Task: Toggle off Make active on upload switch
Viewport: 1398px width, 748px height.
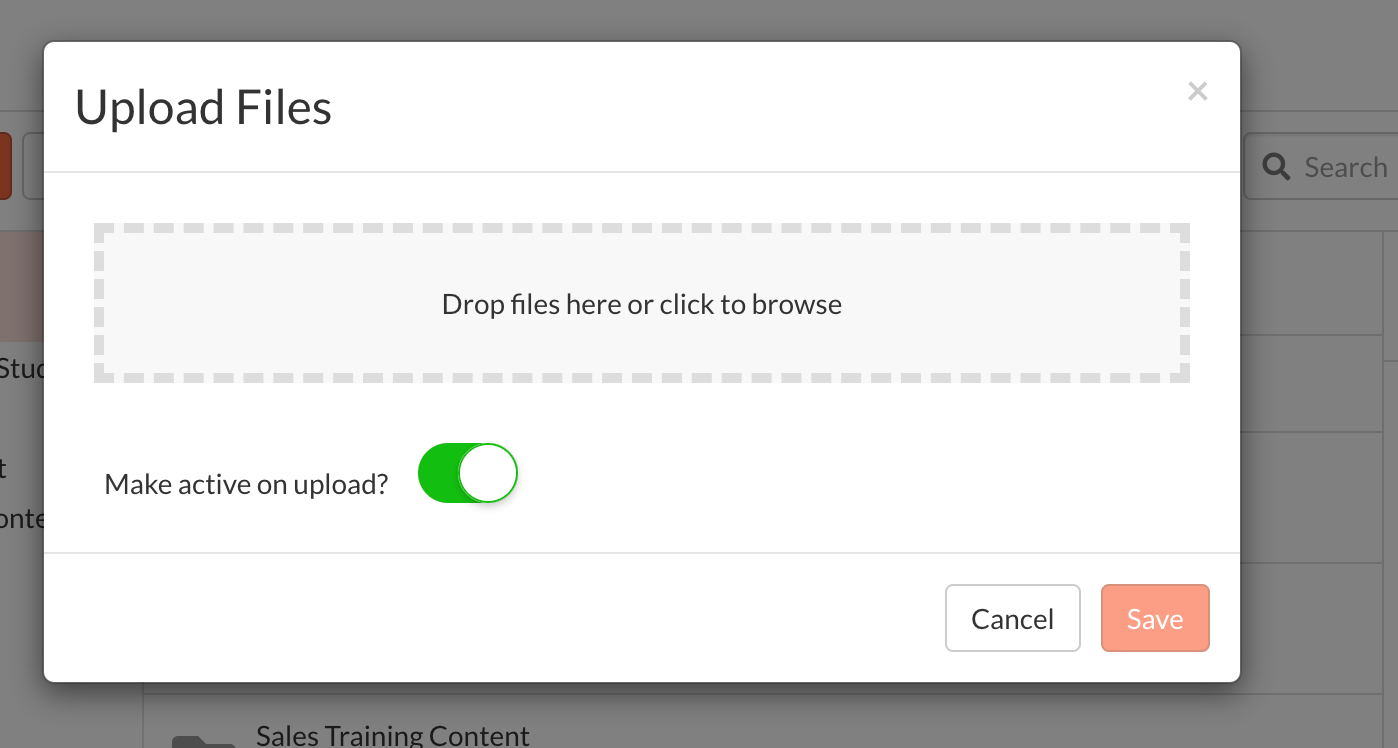Action: click(x=468, y=473)
